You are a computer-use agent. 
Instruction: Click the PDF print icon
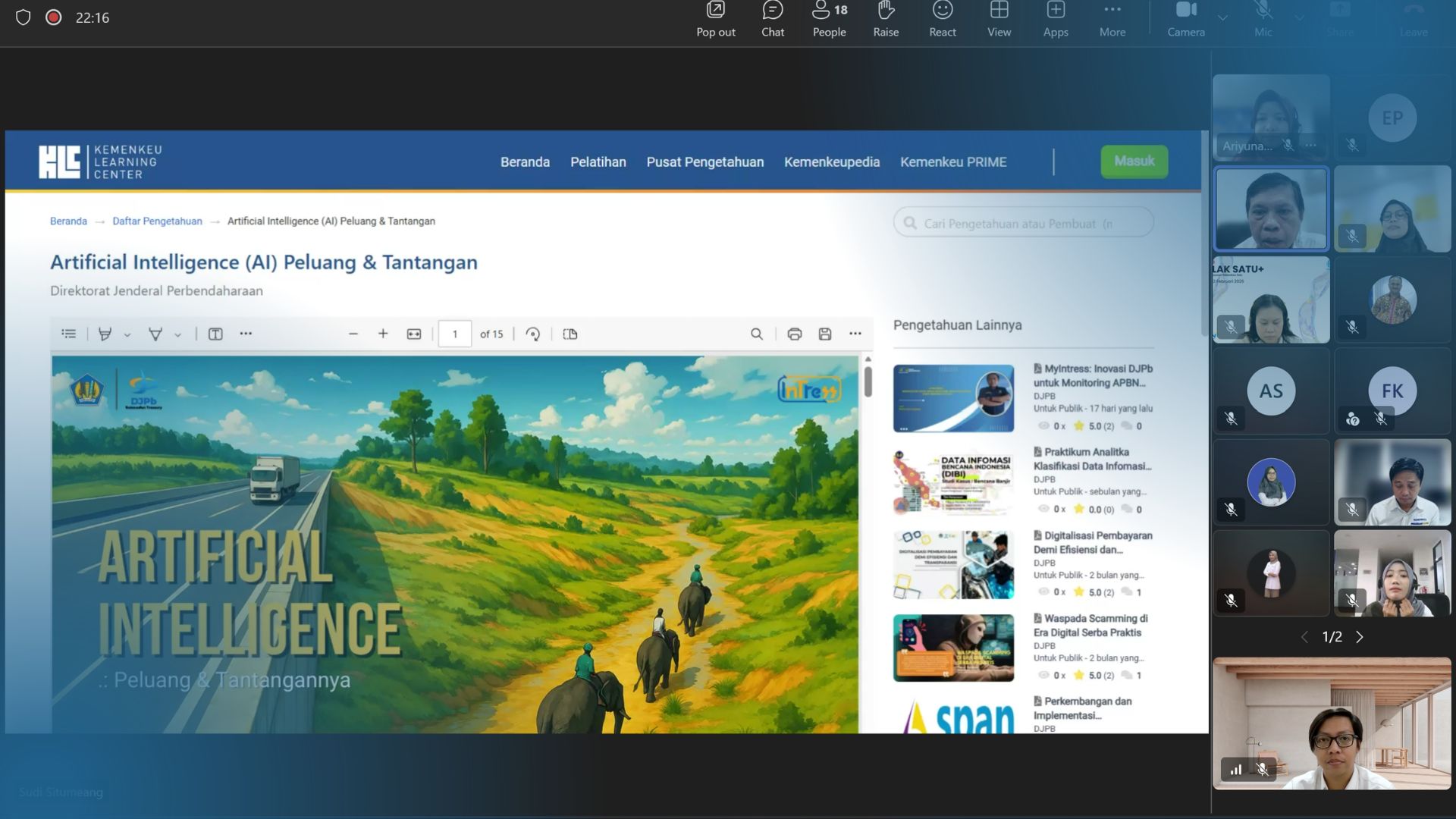pyautogui.click(x=794, y=334)
